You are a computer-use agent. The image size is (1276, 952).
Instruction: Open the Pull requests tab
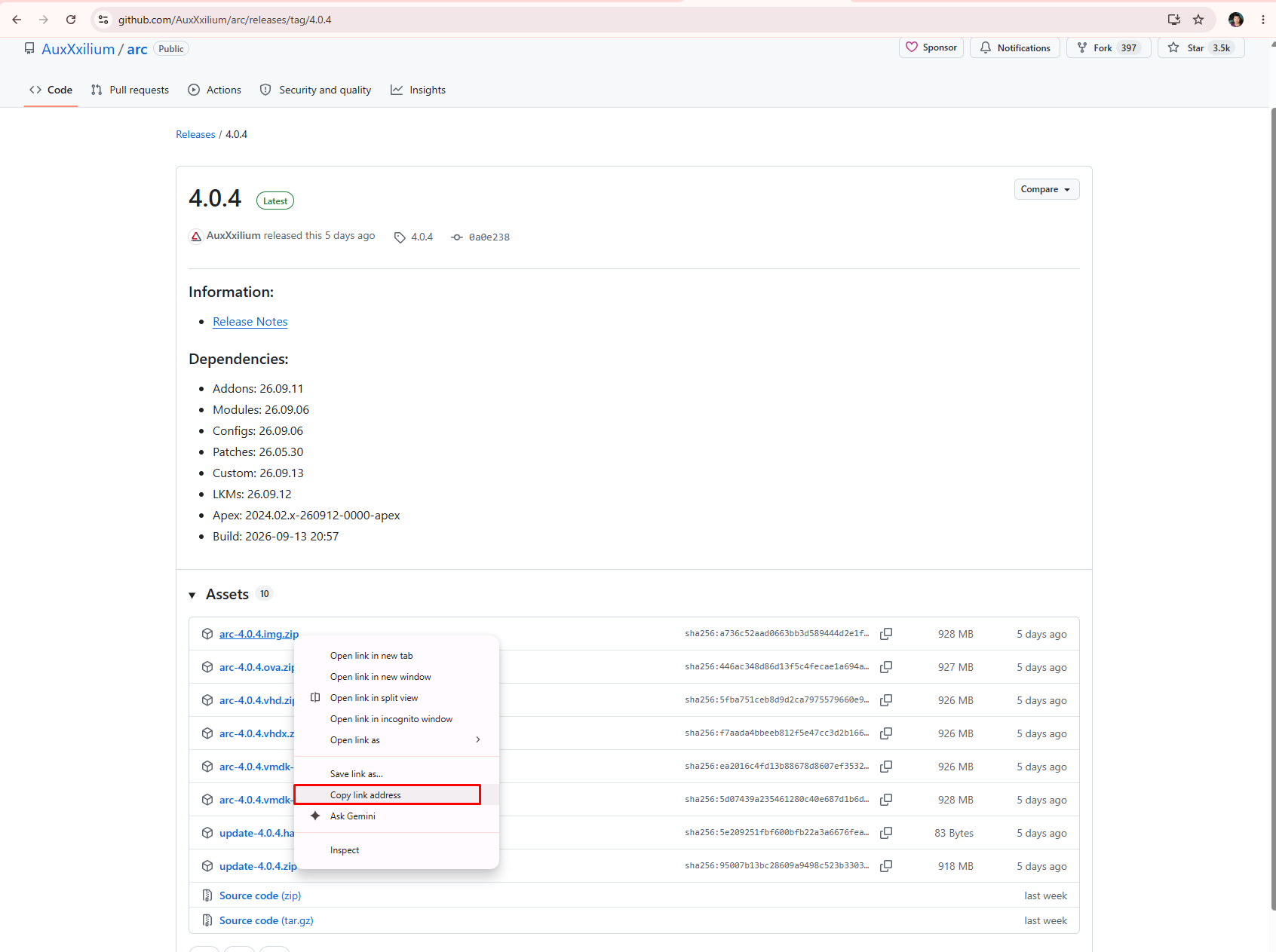click(130, 90)
